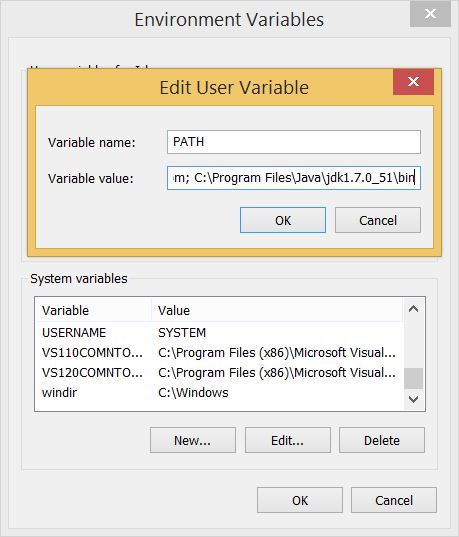Close the Environment Variables window
459x537 pixels.
[x=430, y=14]
